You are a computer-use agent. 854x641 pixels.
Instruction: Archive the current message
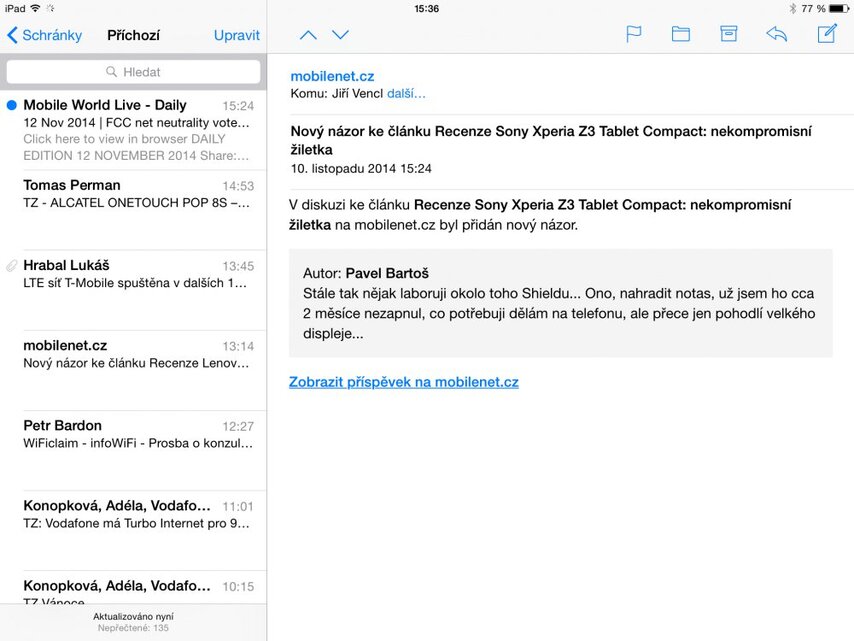(x=728, y=34)
